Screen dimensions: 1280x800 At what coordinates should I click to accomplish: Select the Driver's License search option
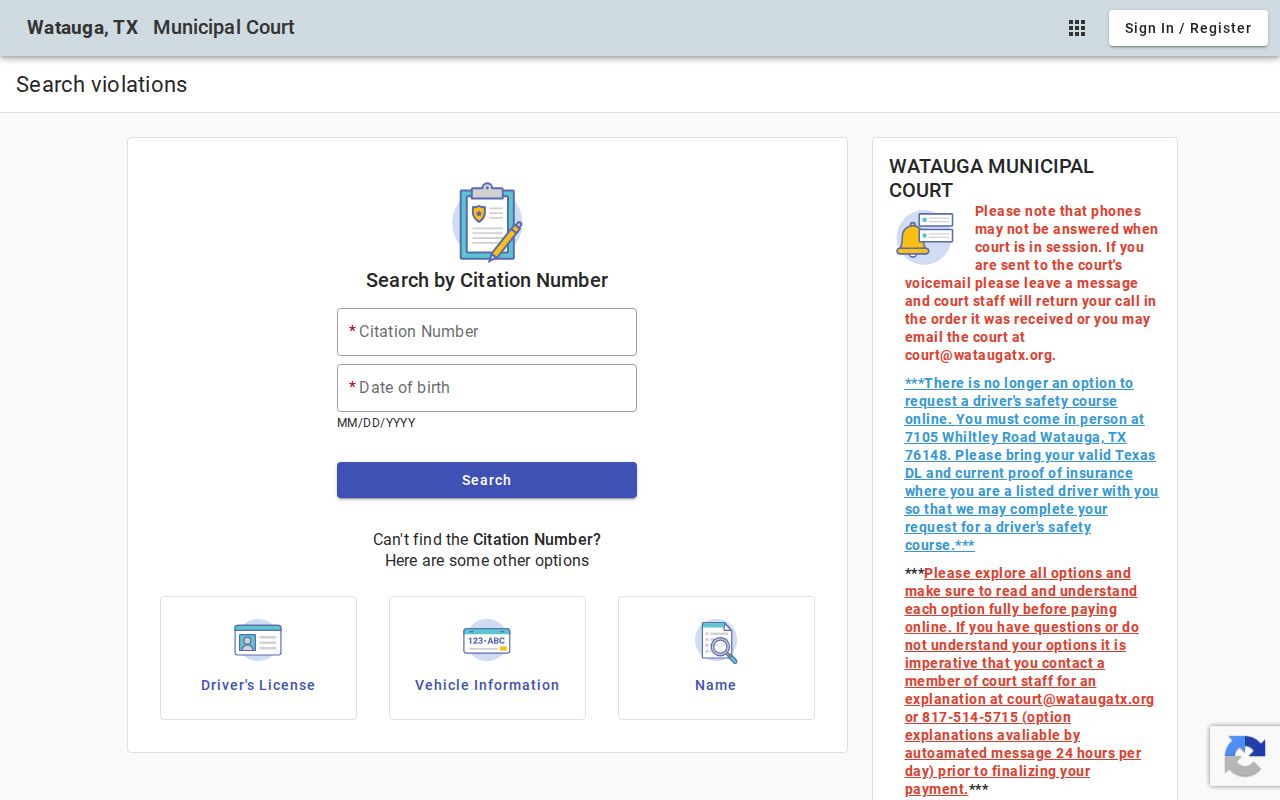(258, 658)
